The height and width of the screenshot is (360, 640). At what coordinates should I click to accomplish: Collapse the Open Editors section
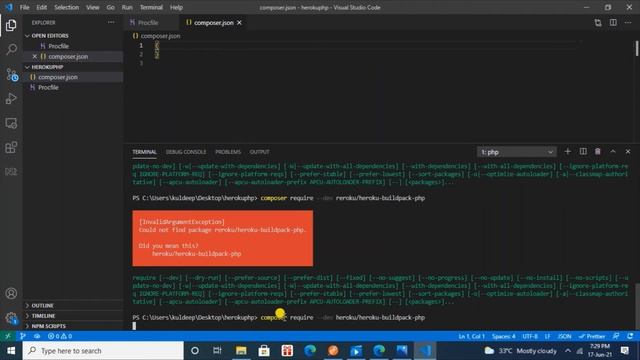coord(73,36)
